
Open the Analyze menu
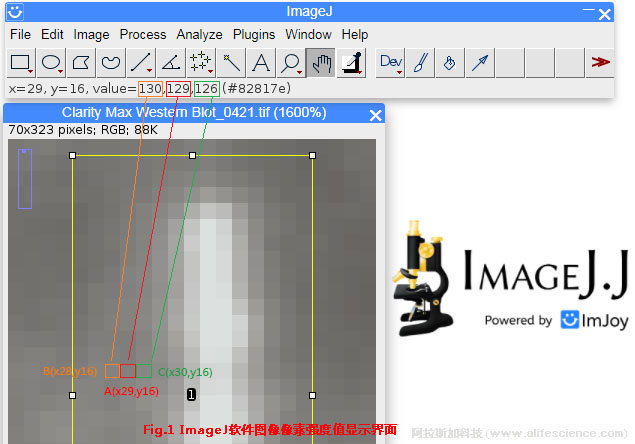pos(199,34)
